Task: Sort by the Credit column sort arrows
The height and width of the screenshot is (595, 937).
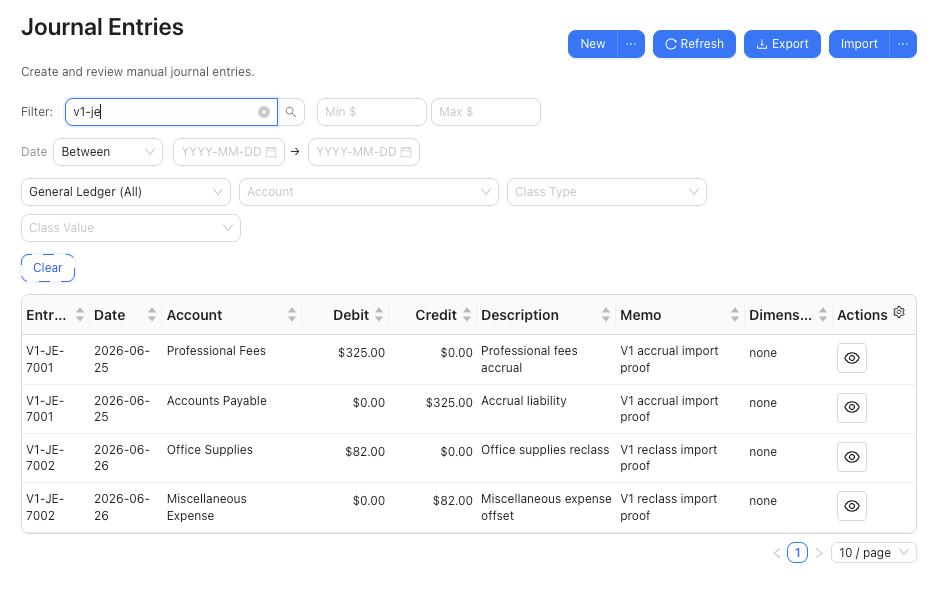Action: click(467, 315)
